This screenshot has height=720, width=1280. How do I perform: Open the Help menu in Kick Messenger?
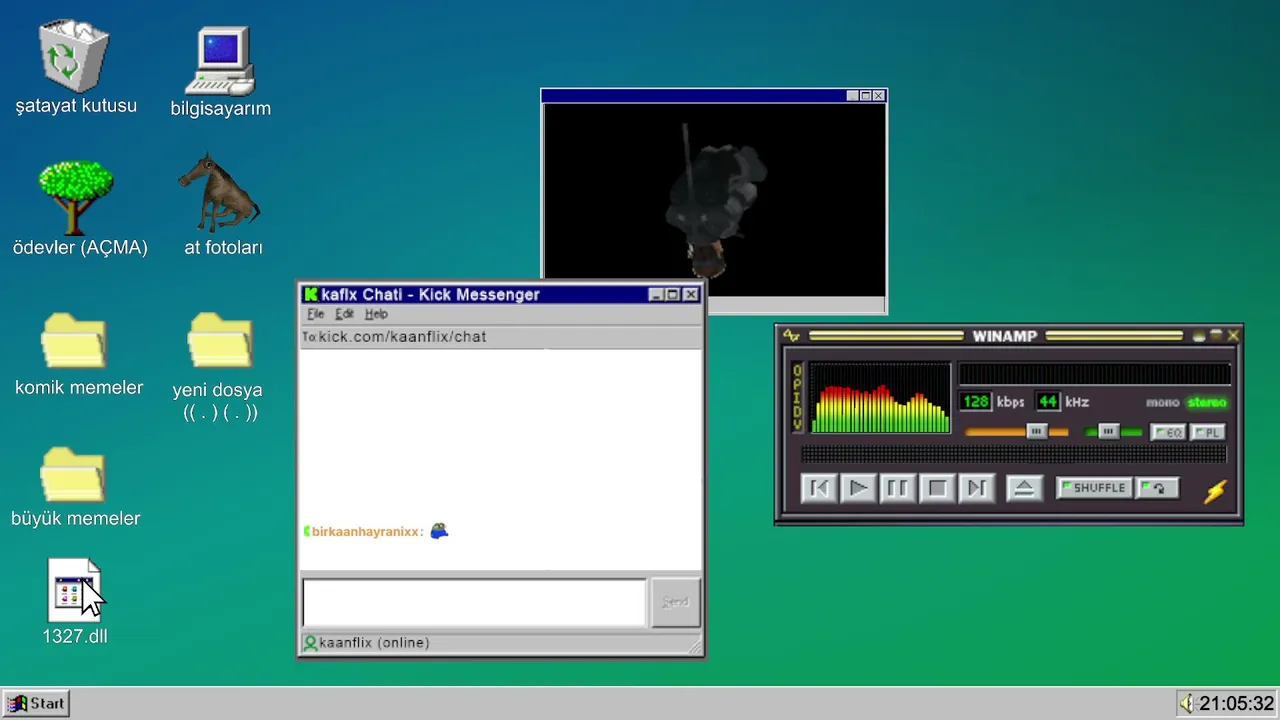click(x=376, y=314)
